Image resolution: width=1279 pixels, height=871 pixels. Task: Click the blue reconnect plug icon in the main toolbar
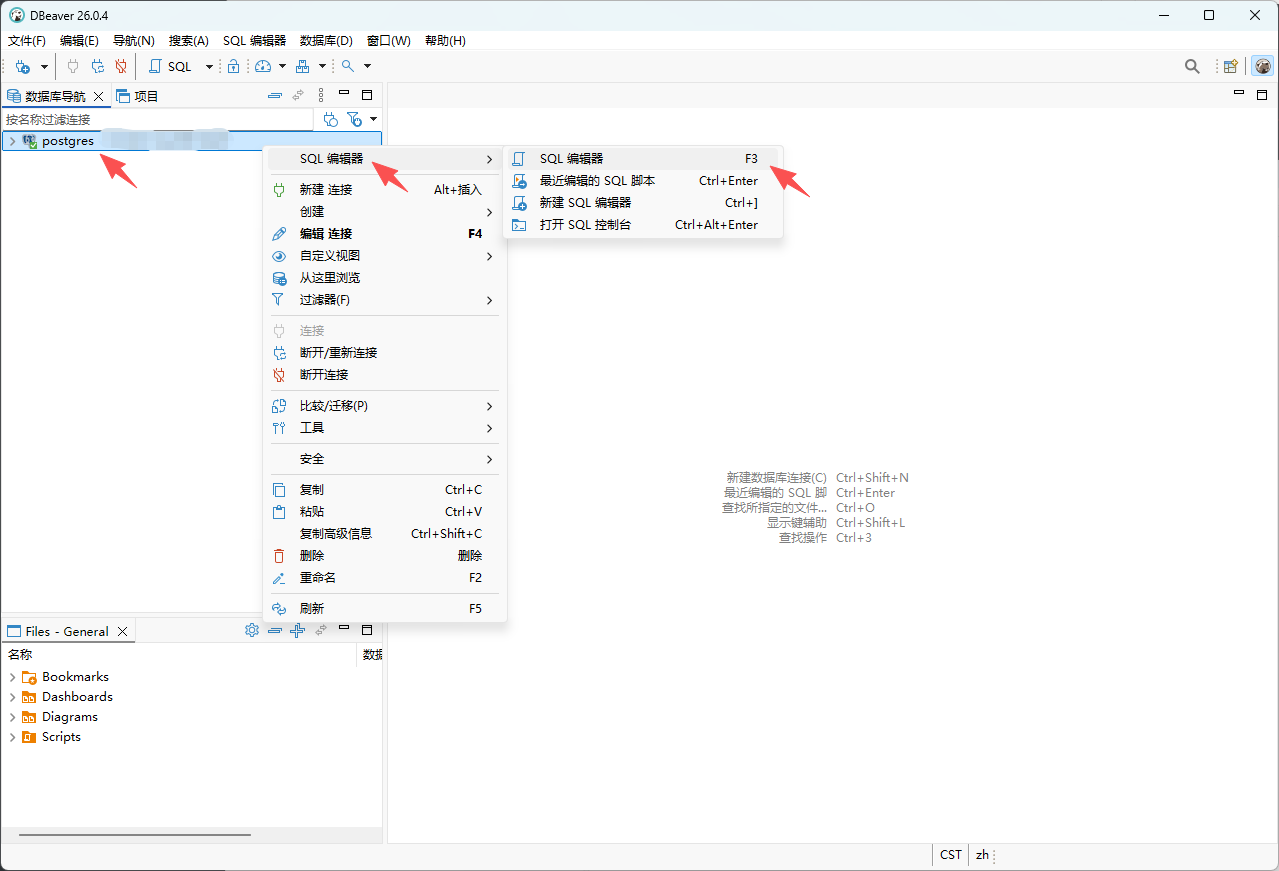point(97,66)
